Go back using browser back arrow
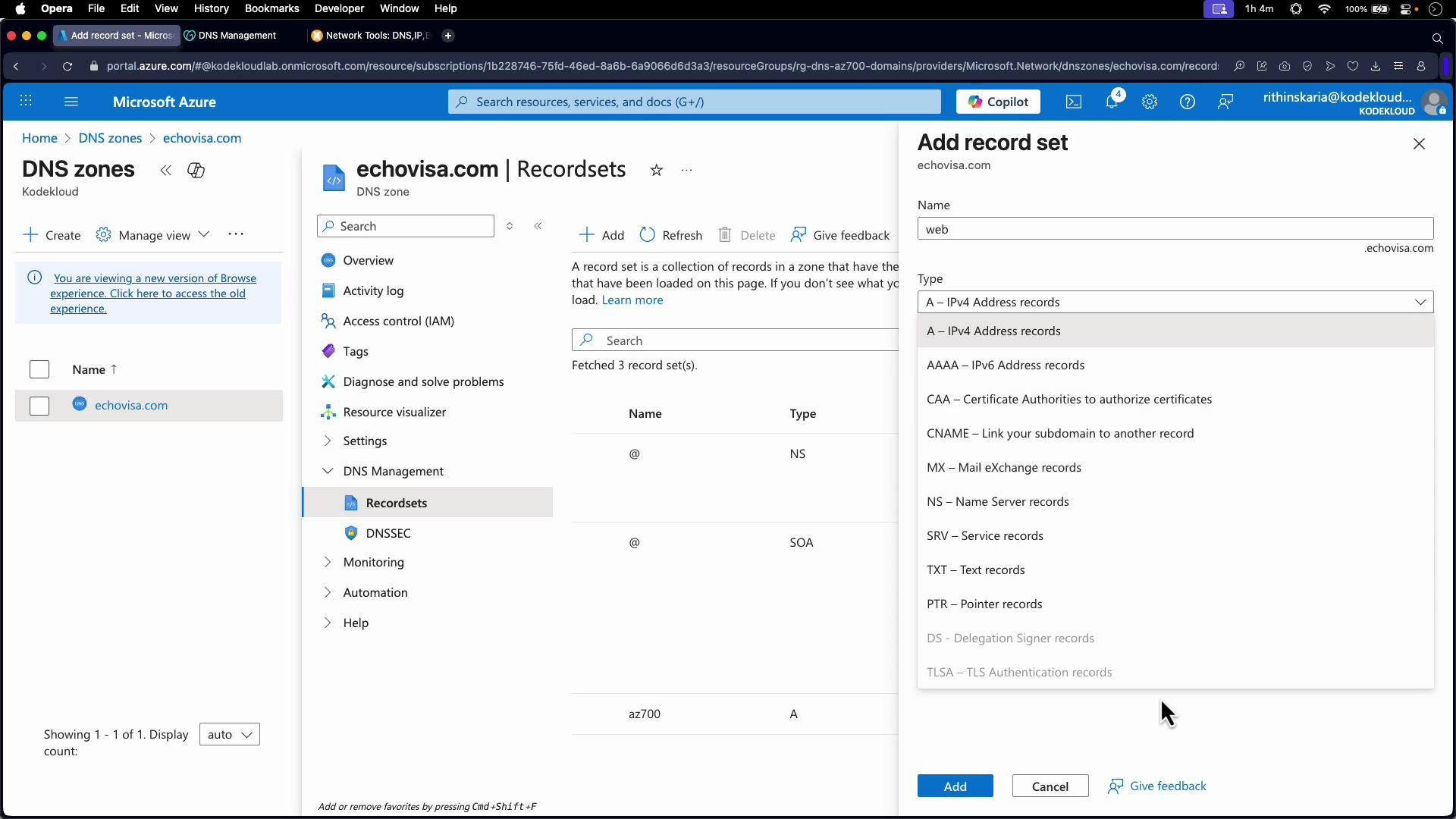This screenshot has height=819, width=1456. tap(16, 66)
